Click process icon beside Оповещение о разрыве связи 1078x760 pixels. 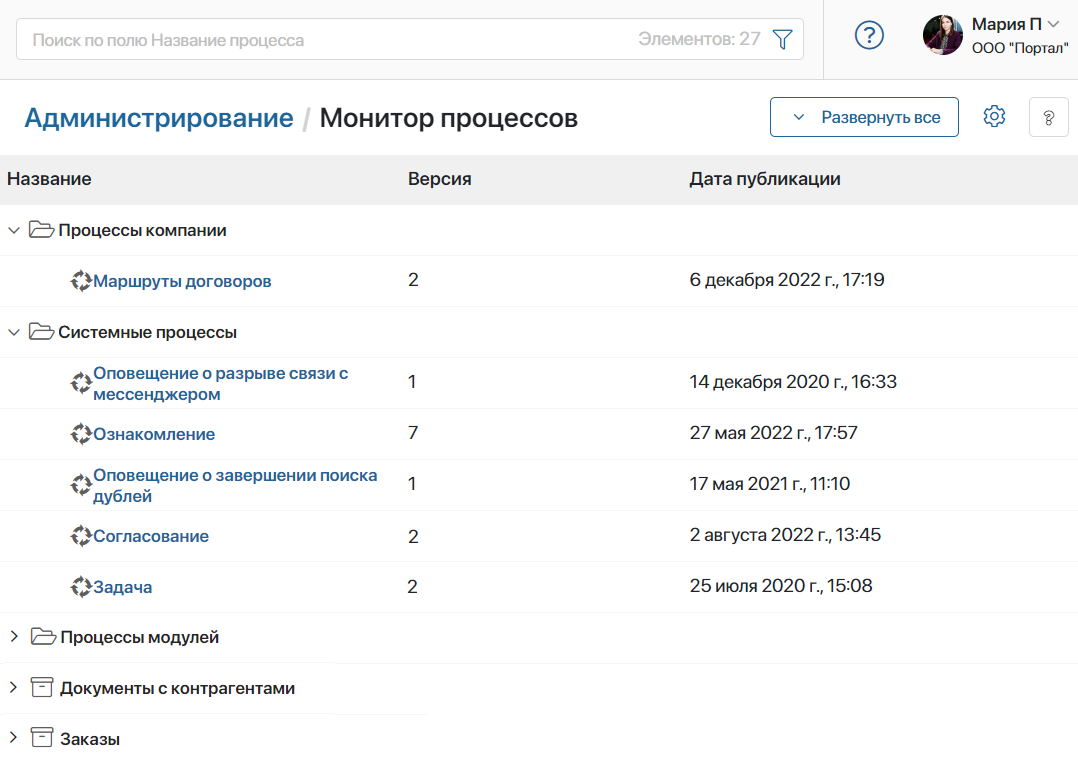(x=81, y=383)
